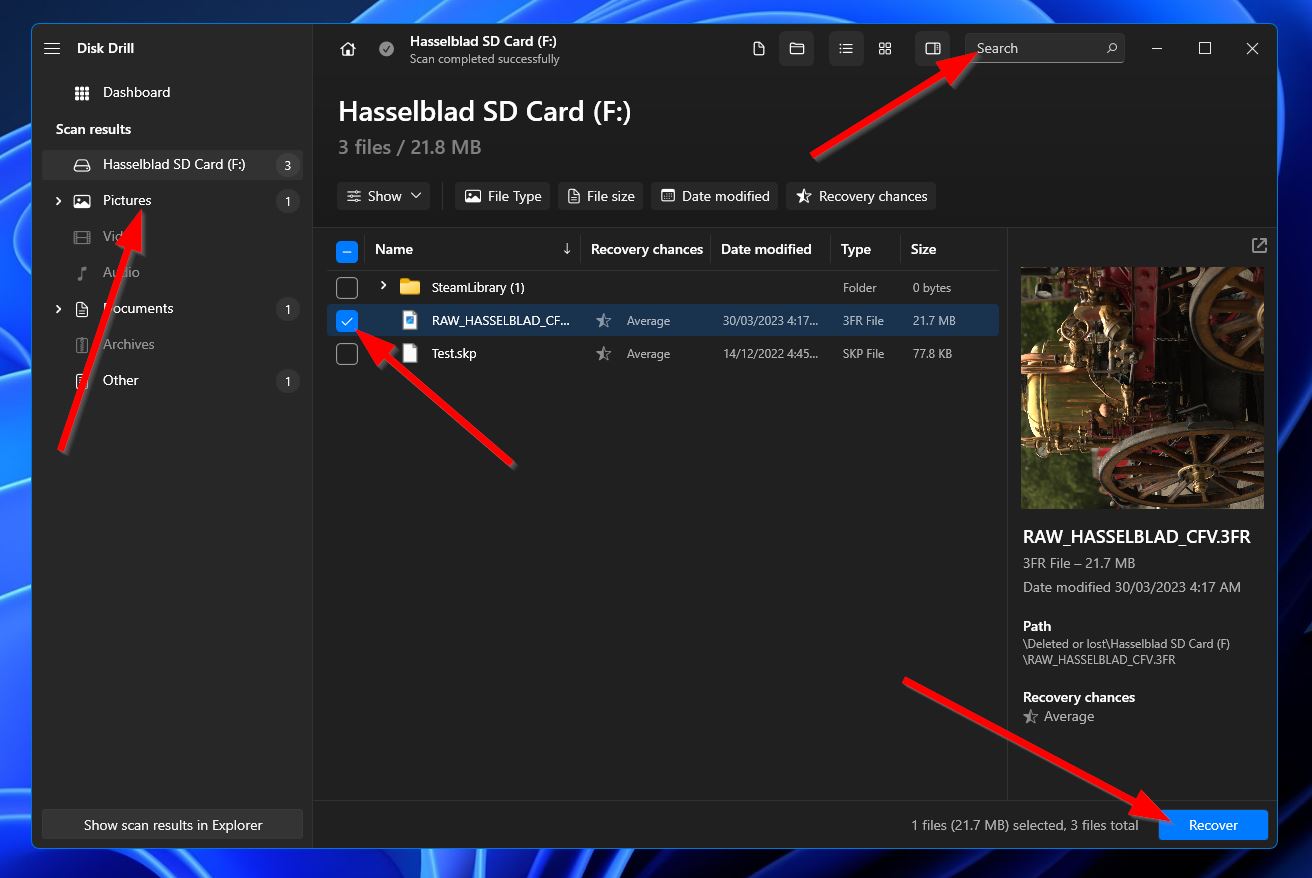Pop out the preview in new window
The height and width of the screenshot is (878, 1312).
[x=1259, y=246]
